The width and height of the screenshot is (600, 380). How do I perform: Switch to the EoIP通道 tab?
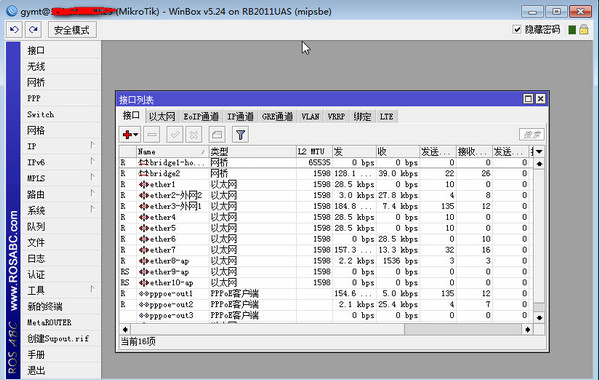[x=201, y=117]
